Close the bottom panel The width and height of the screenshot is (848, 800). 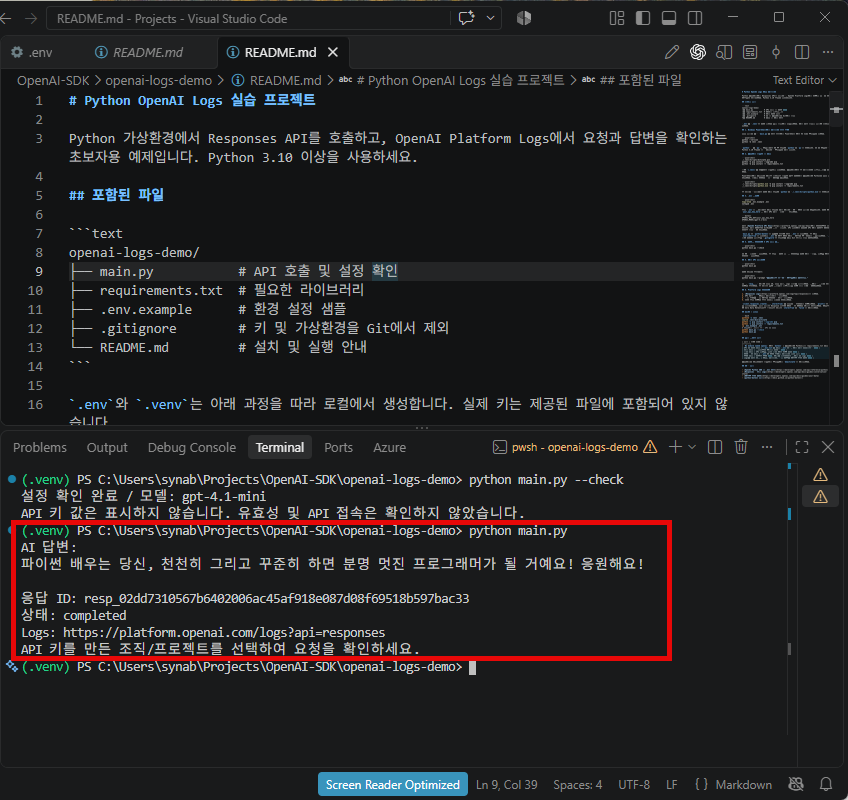coord(828,447)
